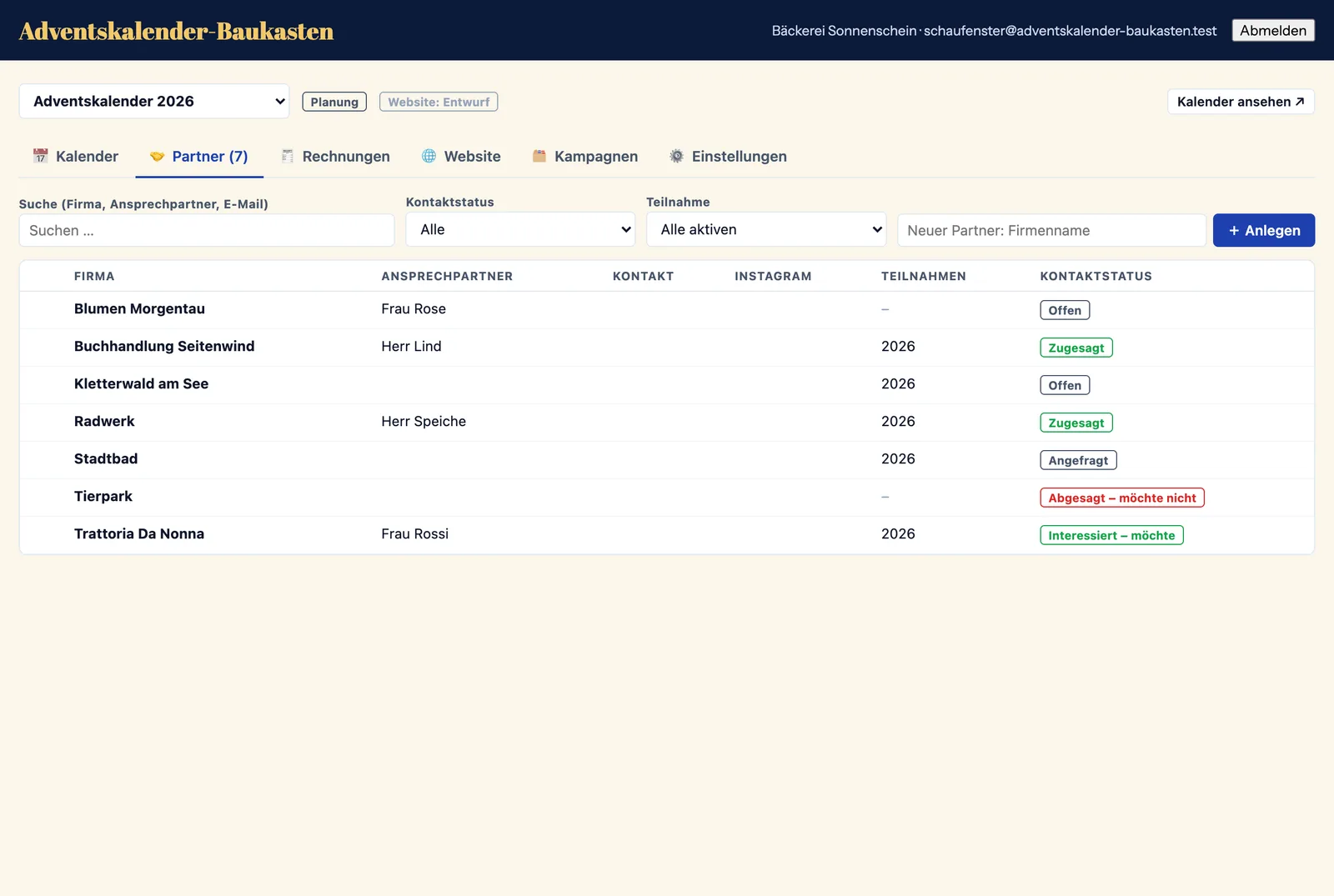Click the folder icon next to Kampagnen
The image size is (1334, 896).
coord(539,156)
